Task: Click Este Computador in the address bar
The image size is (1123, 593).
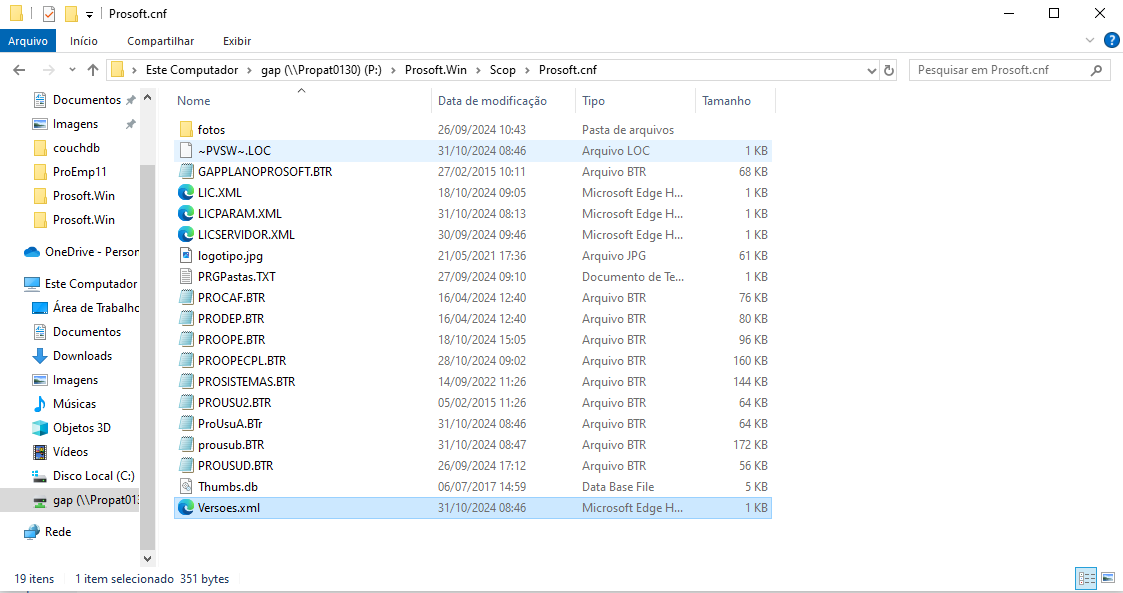Action: click(192, 70)
